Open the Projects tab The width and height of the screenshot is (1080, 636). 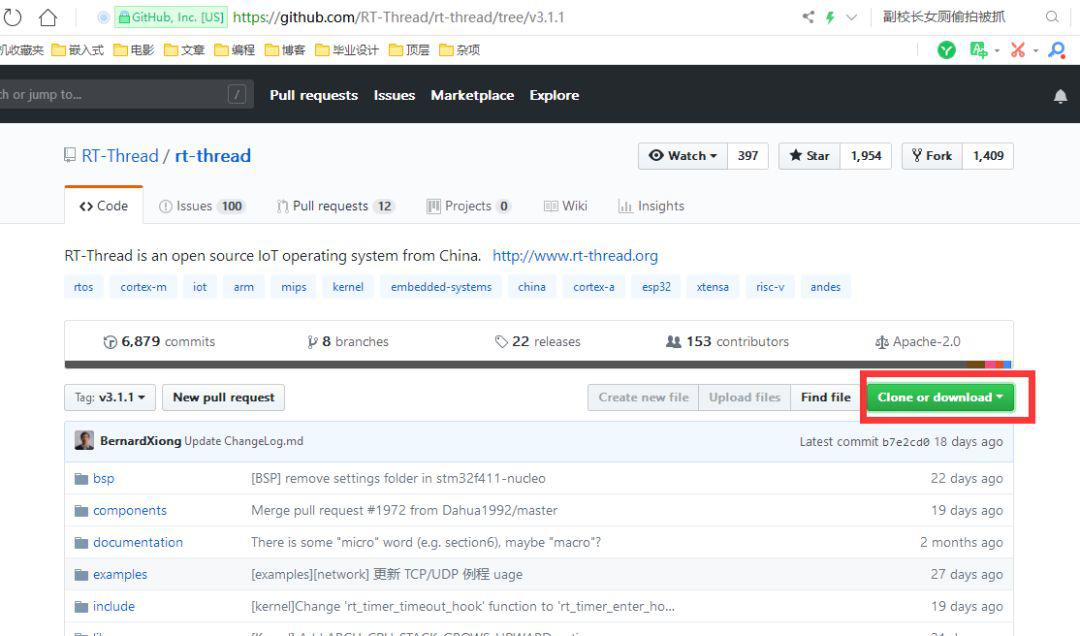coord(468,206)
